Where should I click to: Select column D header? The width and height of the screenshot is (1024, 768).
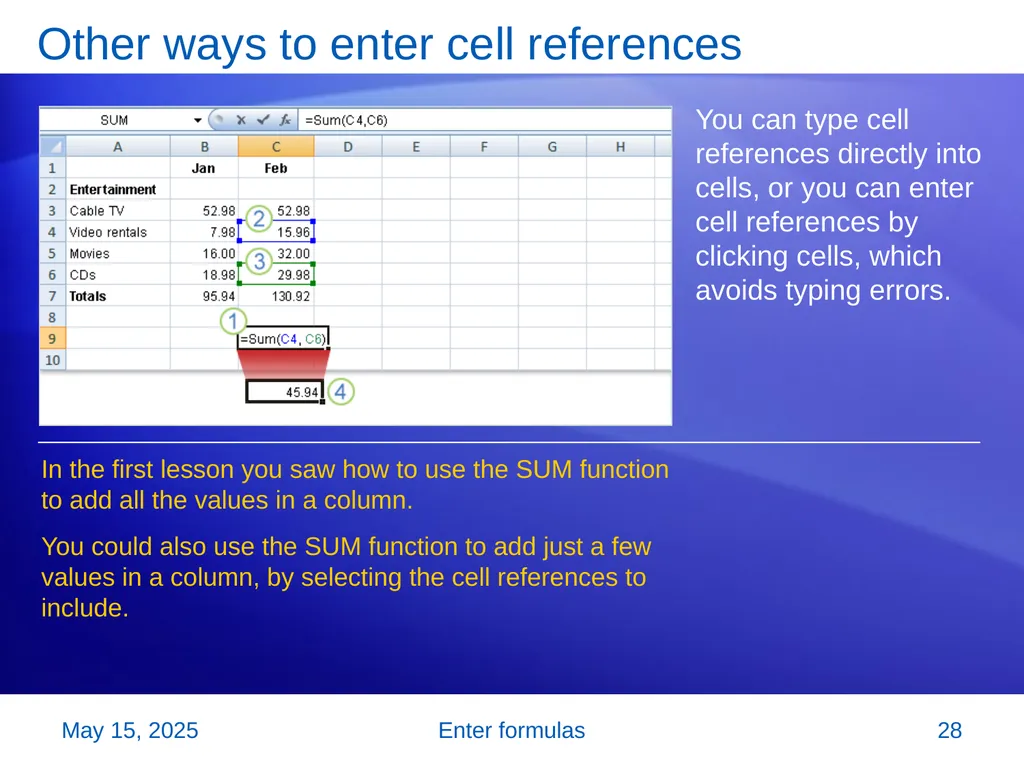[348, 147]
